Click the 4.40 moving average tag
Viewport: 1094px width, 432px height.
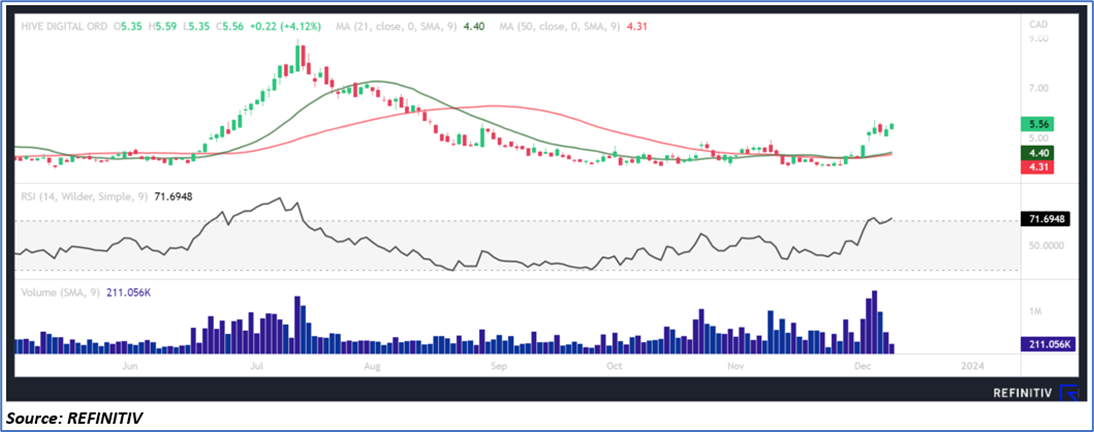(x=1037, y=153)
